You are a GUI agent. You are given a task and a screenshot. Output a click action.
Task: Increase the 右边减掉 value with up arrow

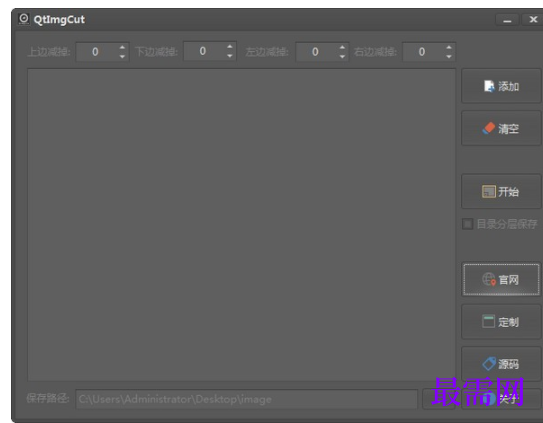click(x=449, y=47)
